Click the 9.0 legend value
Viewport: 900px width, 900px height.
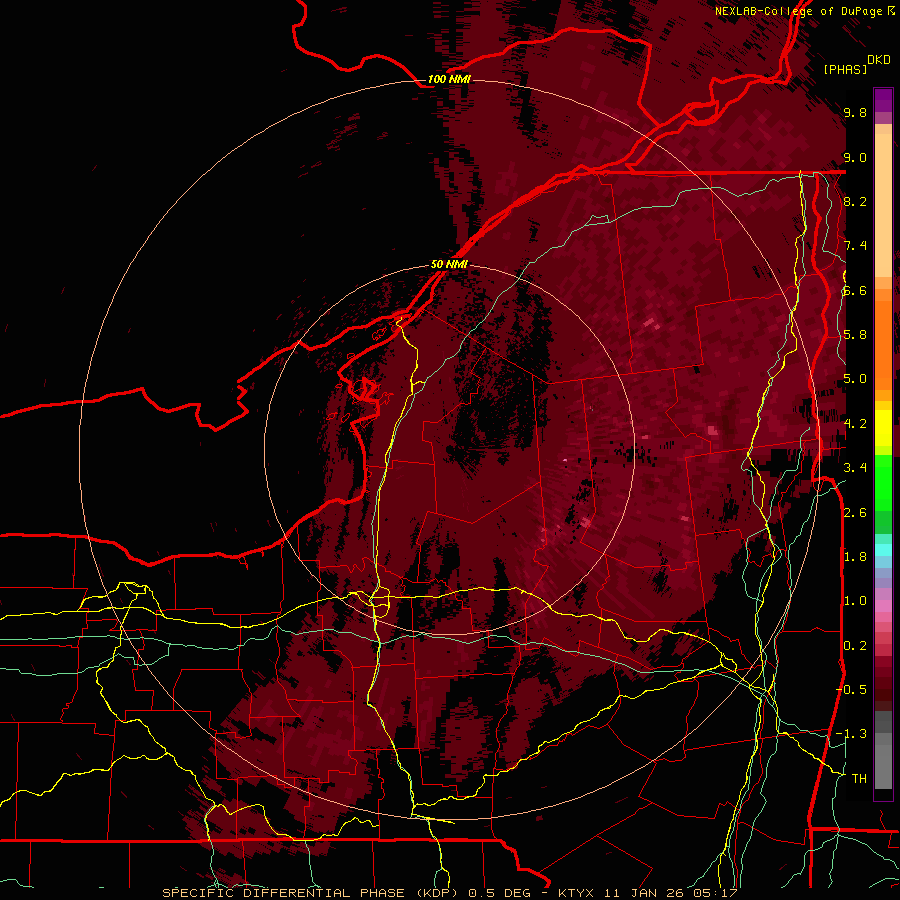855,158
